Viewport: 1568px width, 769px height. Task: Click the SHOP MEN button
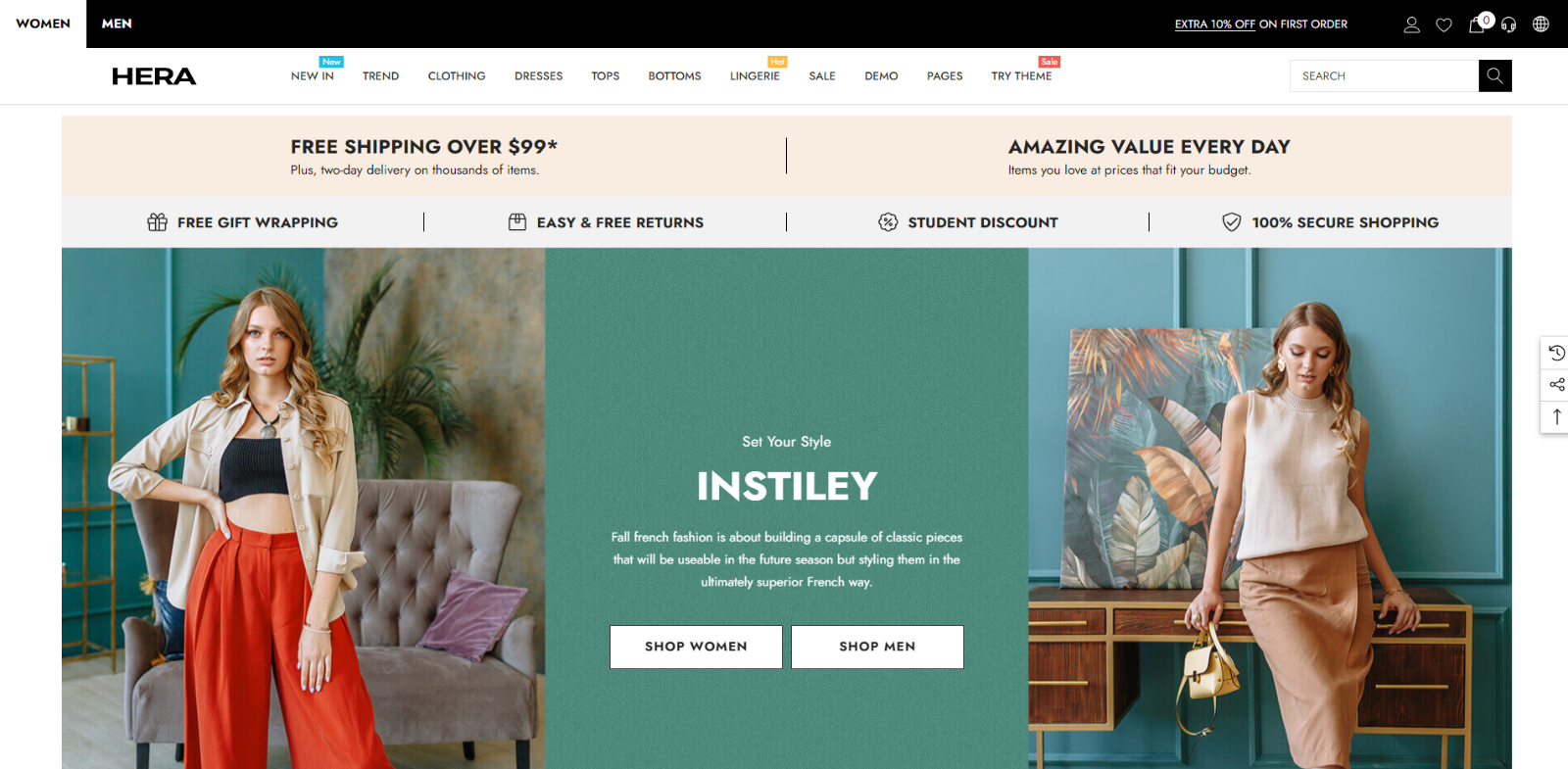(x=877, y=647)
